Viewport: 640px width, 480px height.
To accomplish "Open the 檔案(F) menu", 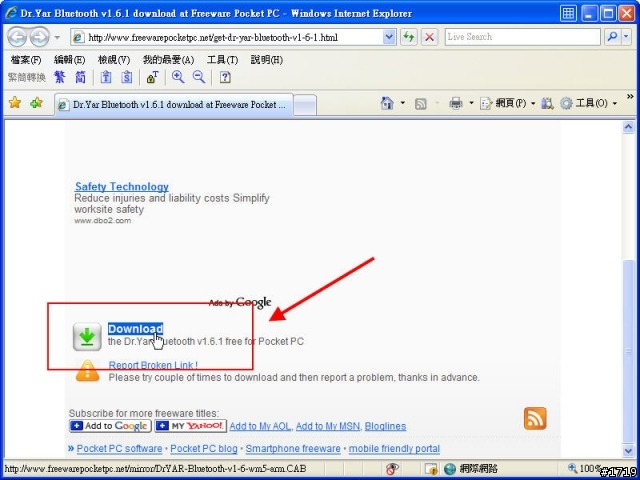I will (x=26, y=60).
